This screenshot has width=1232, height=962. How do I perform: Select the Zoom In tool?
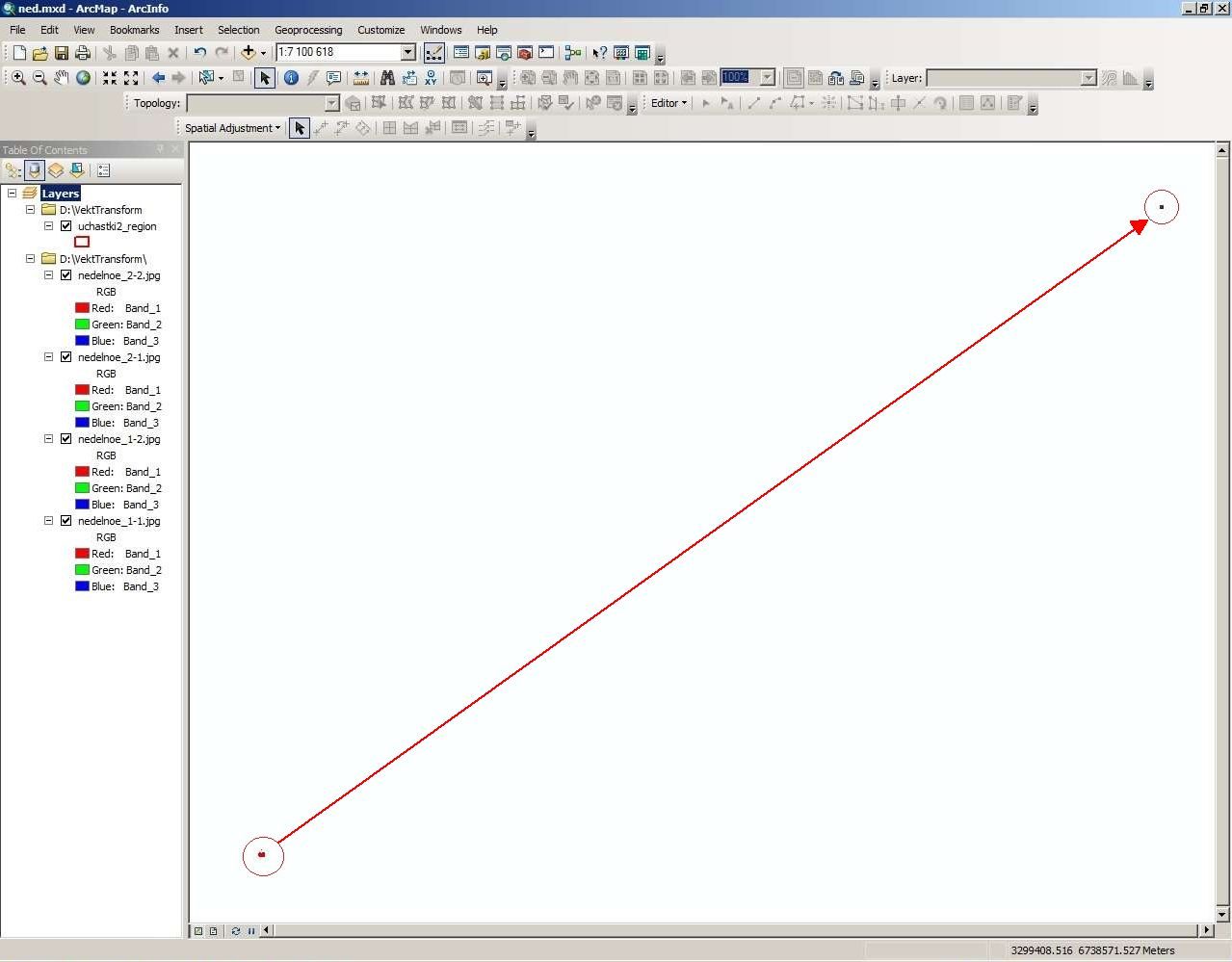(x=18, y=78)
